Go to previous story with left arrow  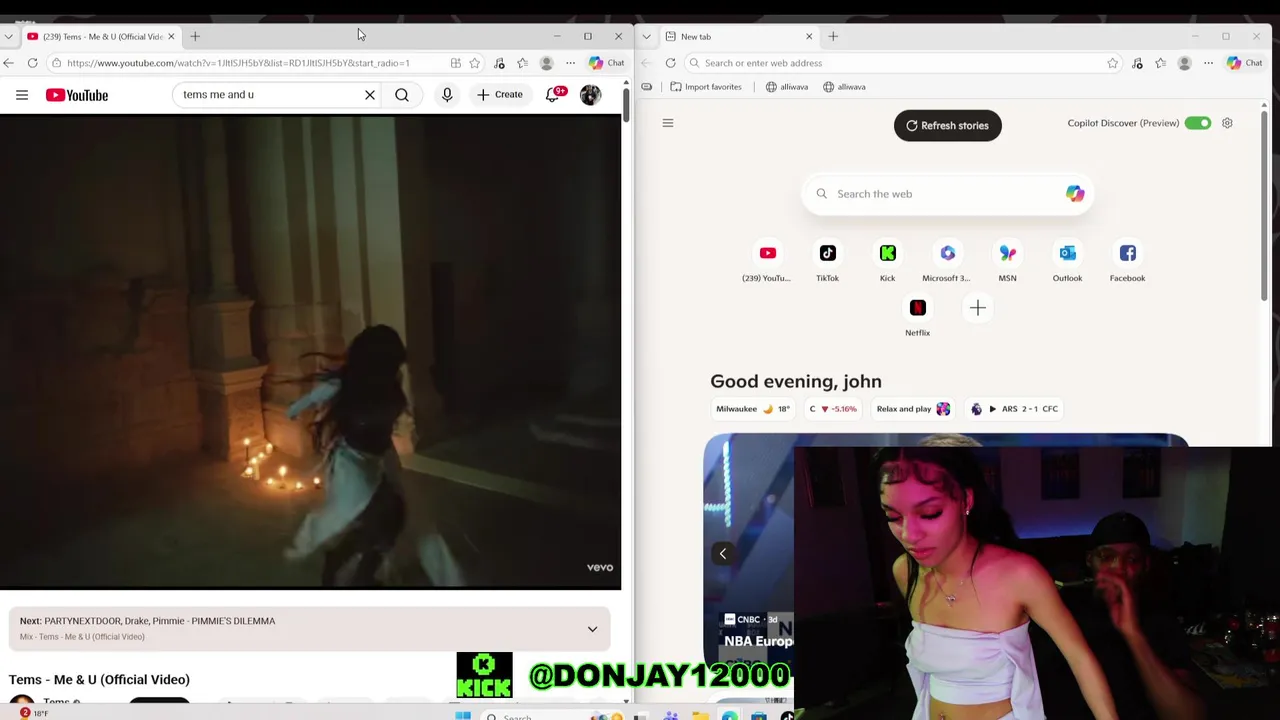pos(722,554)
